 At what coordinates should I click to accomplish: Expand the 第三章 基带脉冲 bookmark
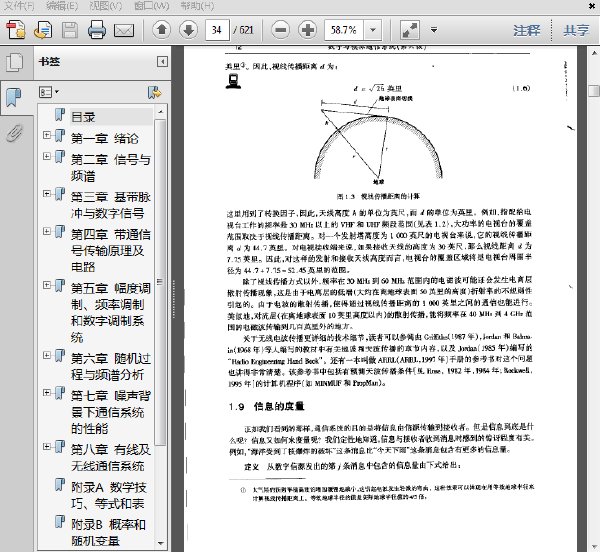tap(47, 194)
